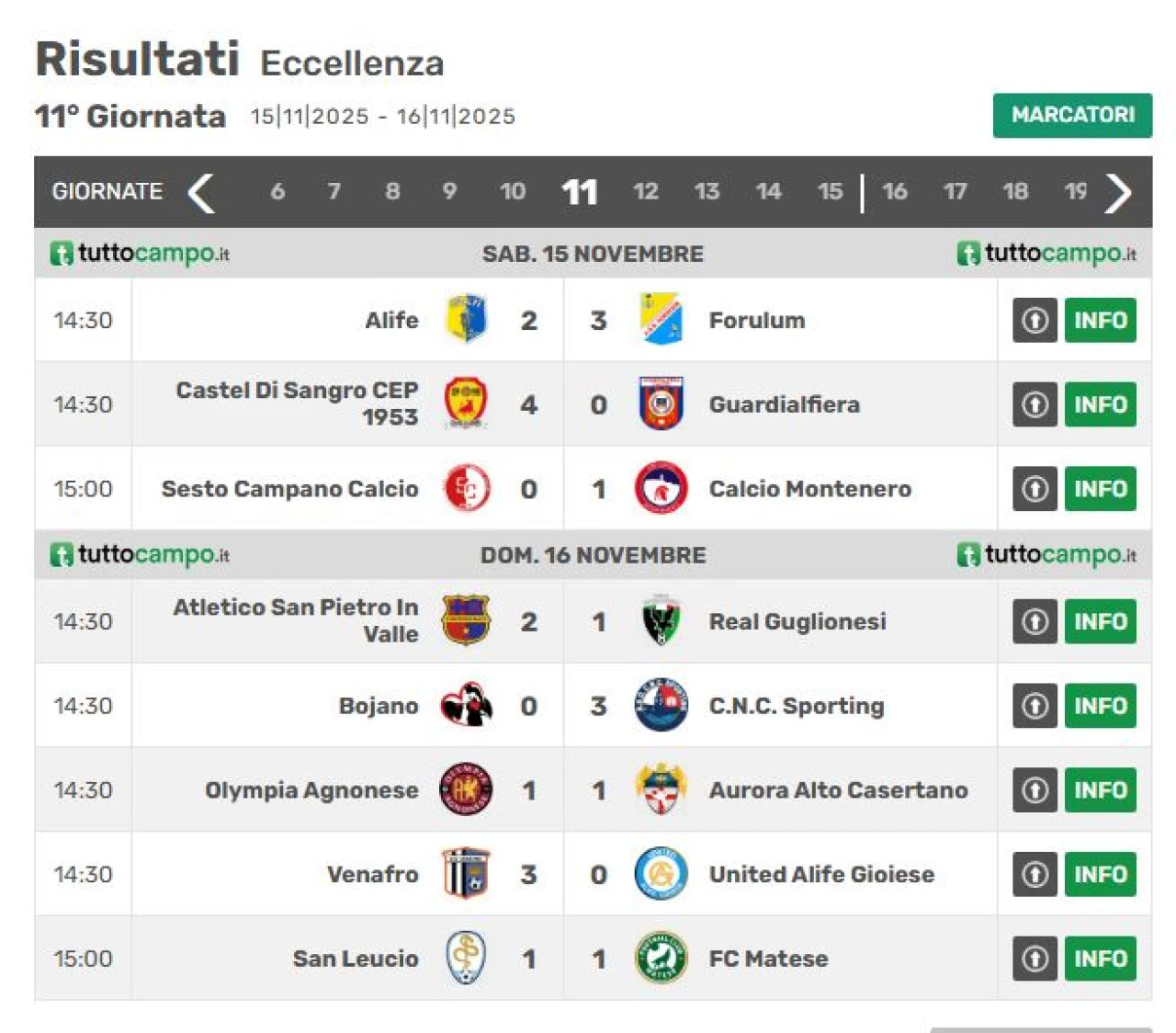Click the Venafro team crest icon

466,874
